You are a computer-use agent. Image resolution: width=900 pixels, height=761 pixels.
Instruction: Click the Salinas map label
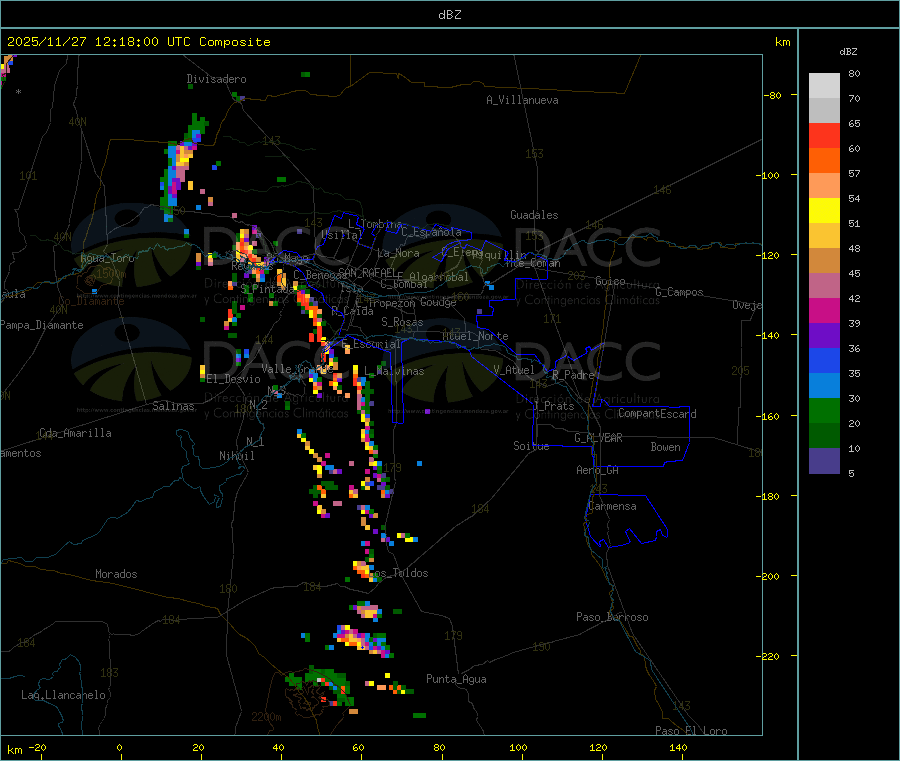[x=173, y=406]
